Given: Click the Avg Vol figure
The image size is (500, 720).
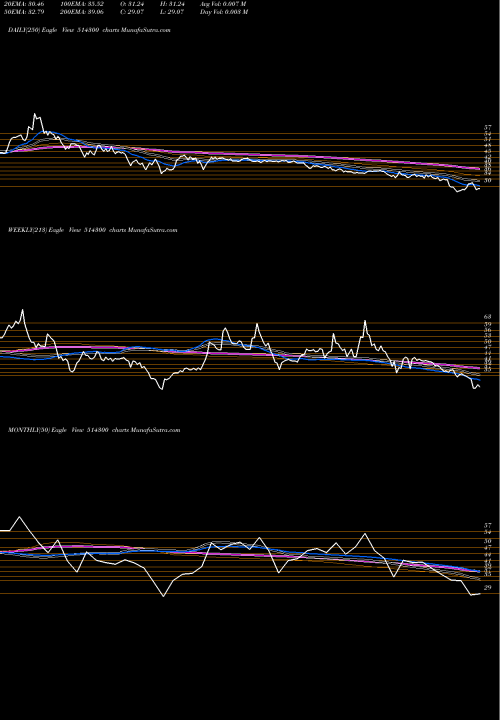Looking at the screenshot, I should pos(223,4).
